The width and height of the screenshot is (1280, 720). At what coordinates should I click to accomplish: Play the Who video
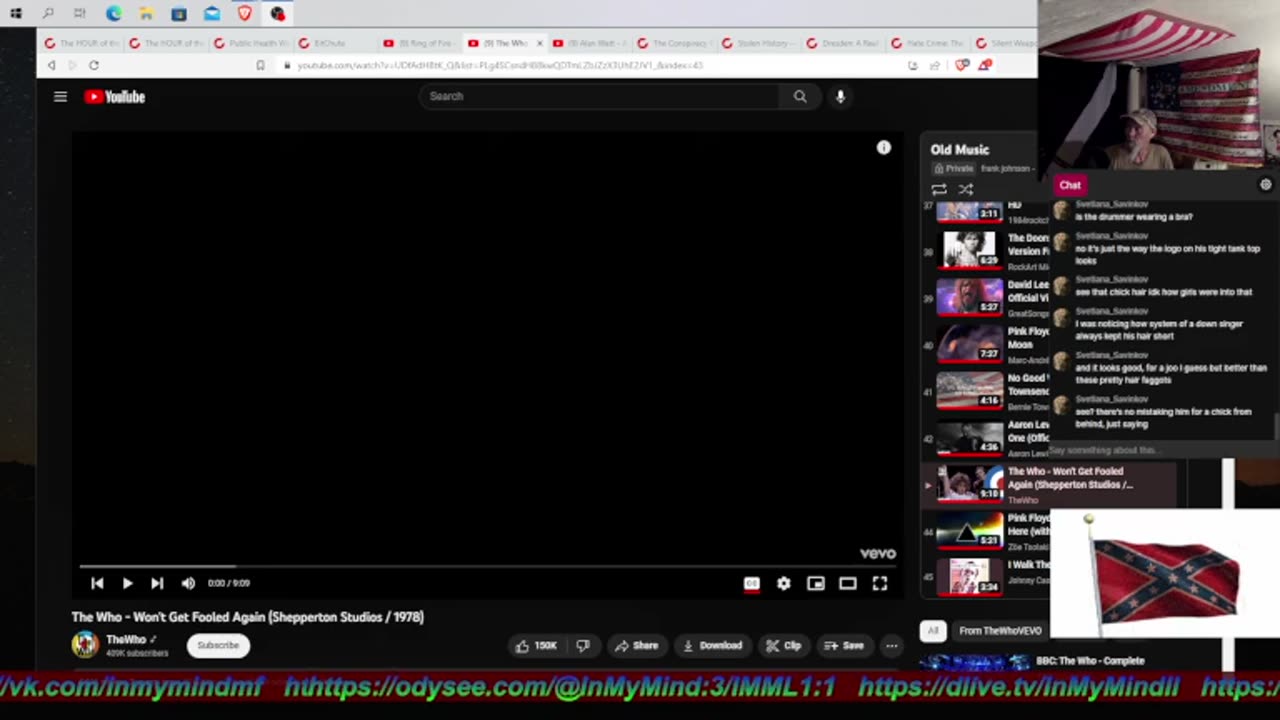point(127,583)
